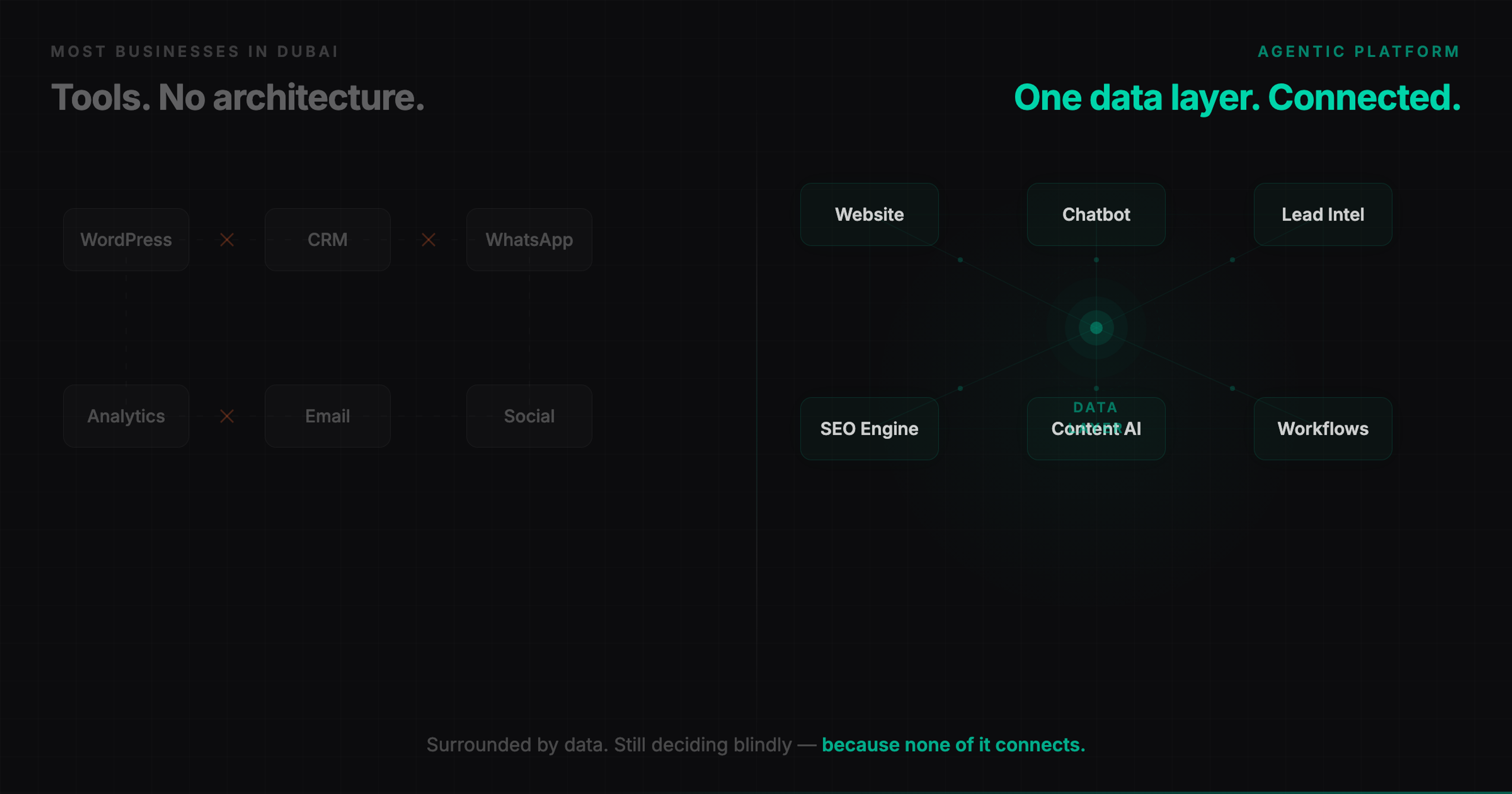This screenshot has width=1512, height=794.
Task: Click the 'Tools. No architecture.' heading
Action: (238, 98)
